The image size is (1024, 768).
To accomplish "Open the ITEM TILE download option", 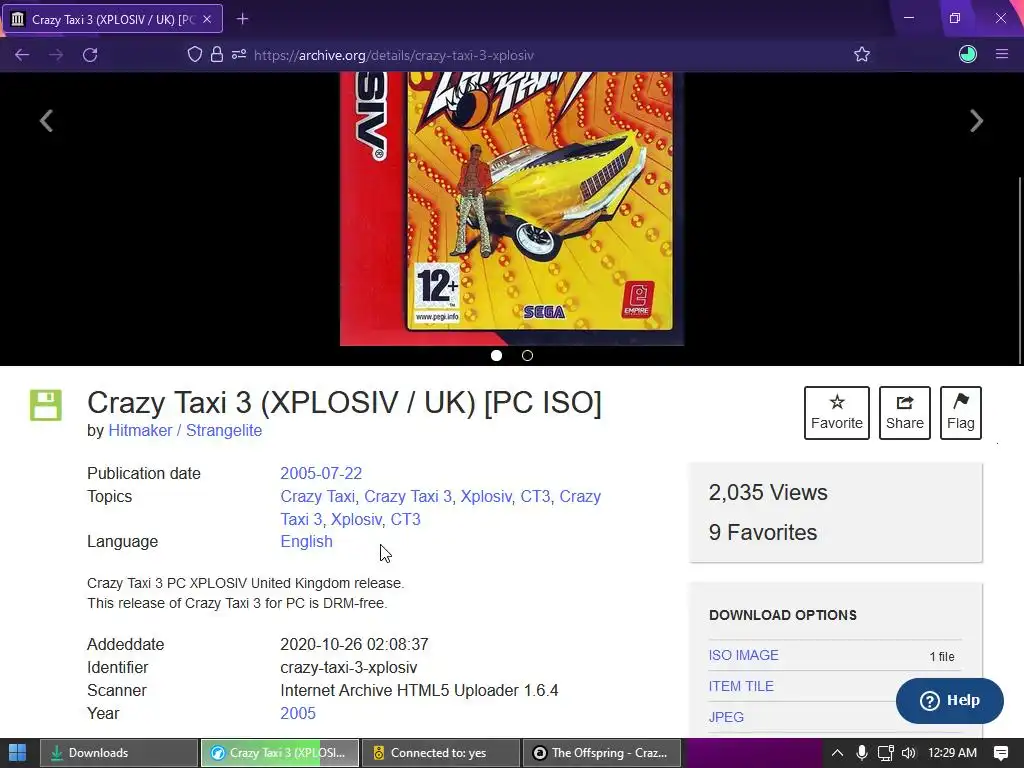I will [741, 686].
